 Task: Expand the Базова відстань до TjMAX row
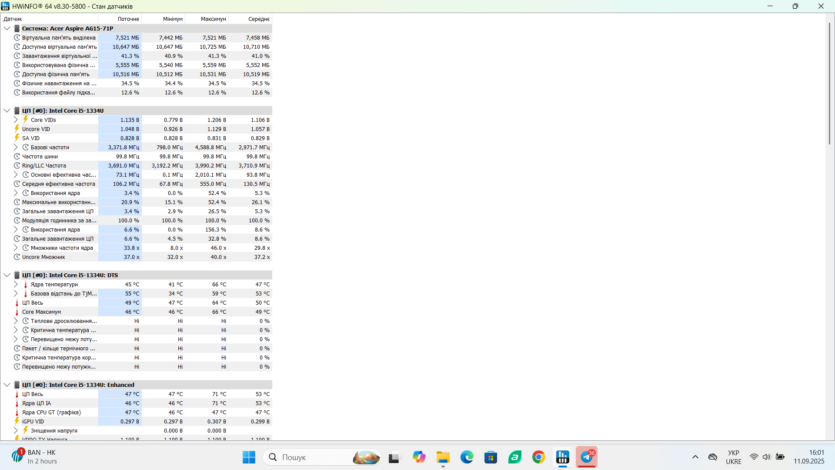point(15,293)
